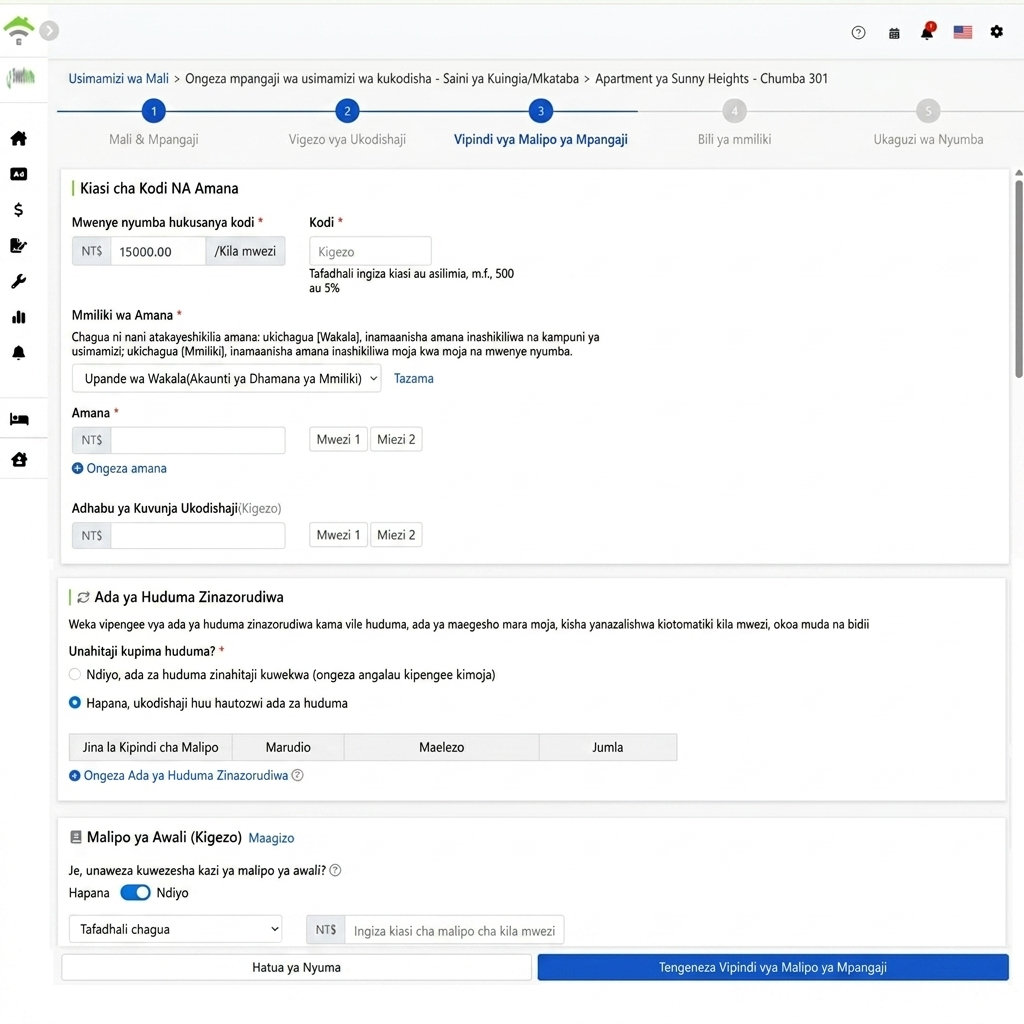Go to step 2 Vigezo vya Ukodishaji
This screenshot has height=1024, width=1024.
(347, 111)
